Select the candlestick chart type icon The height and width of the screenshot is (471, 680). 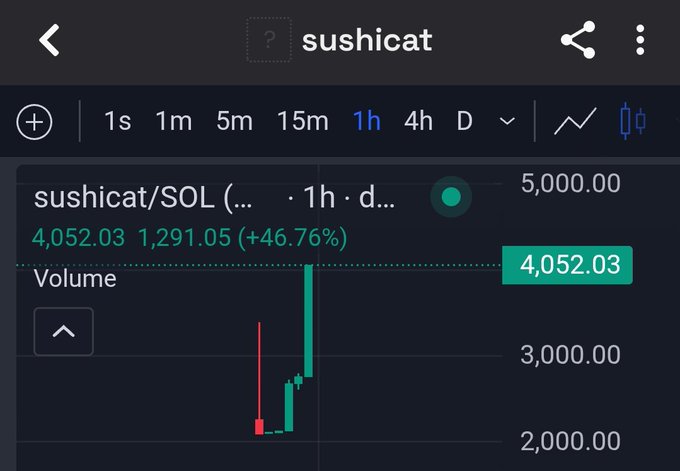(632, 121)
